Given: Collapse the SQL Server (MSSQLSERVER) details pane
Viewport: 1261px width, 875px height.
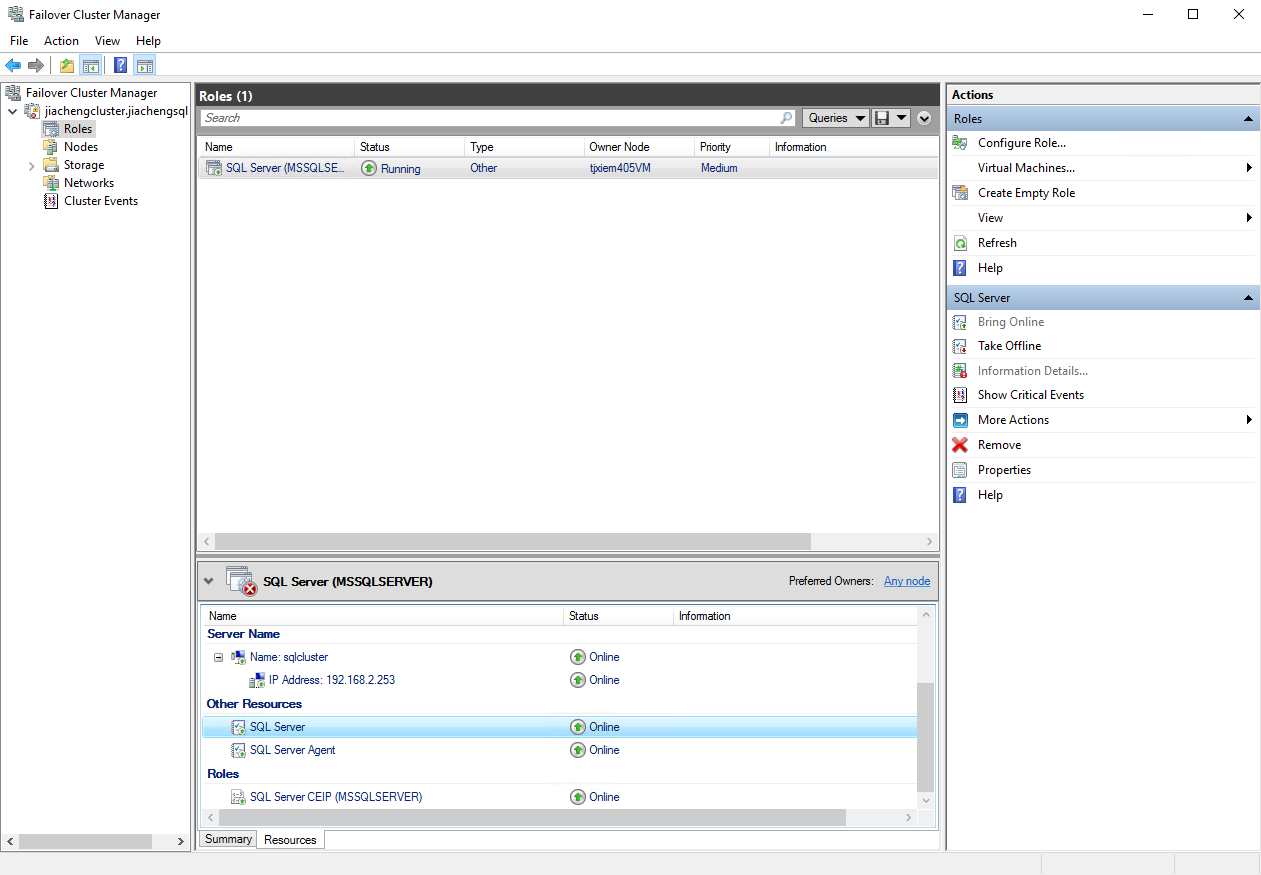Looking at the screenshot, I should pyautogui.click(x=208, y=581).
